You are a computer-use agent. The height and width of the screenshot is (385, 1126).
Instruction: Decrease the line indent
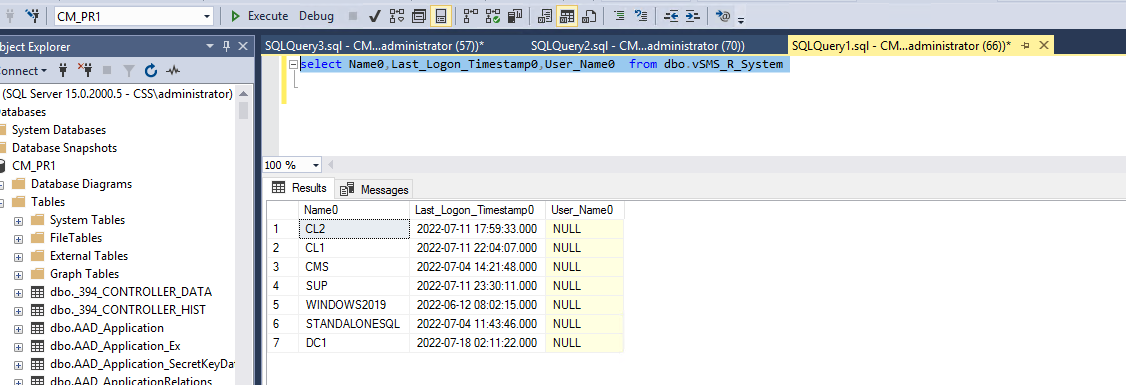tap(671, 16)
